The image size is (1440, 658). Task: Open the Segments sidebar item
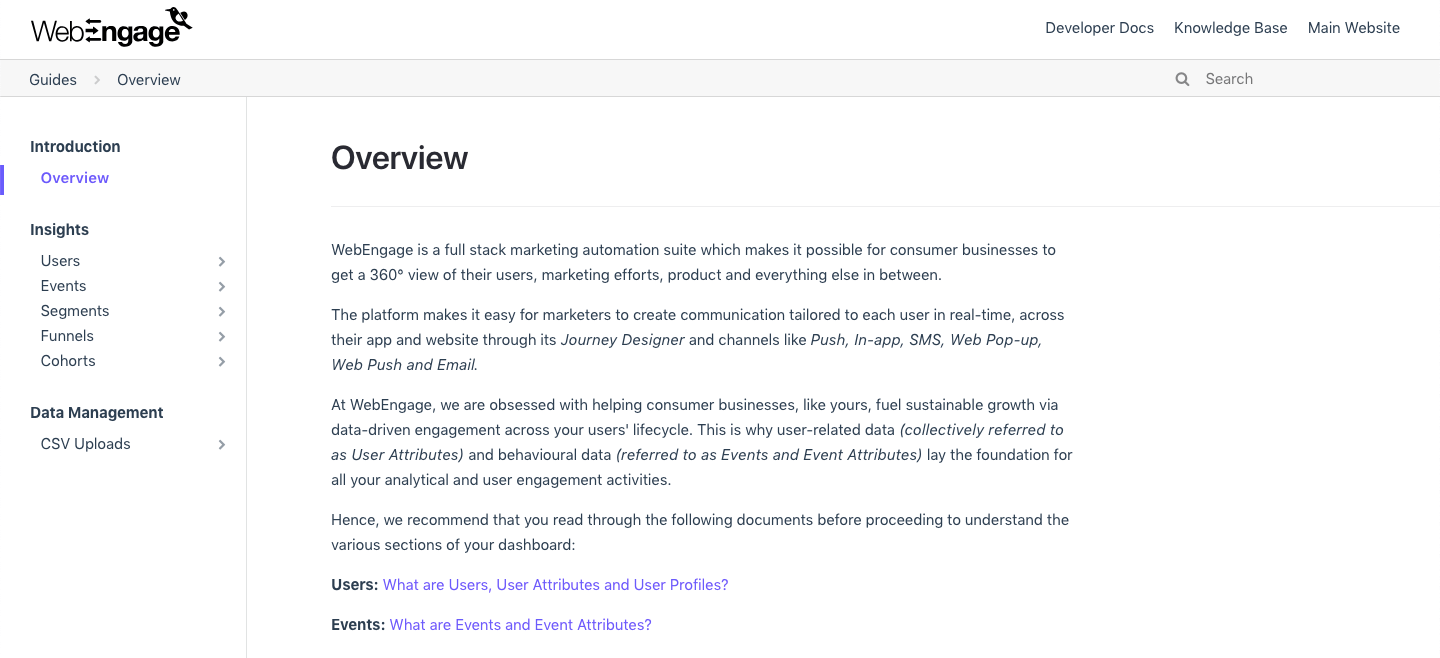click(75, 311)
